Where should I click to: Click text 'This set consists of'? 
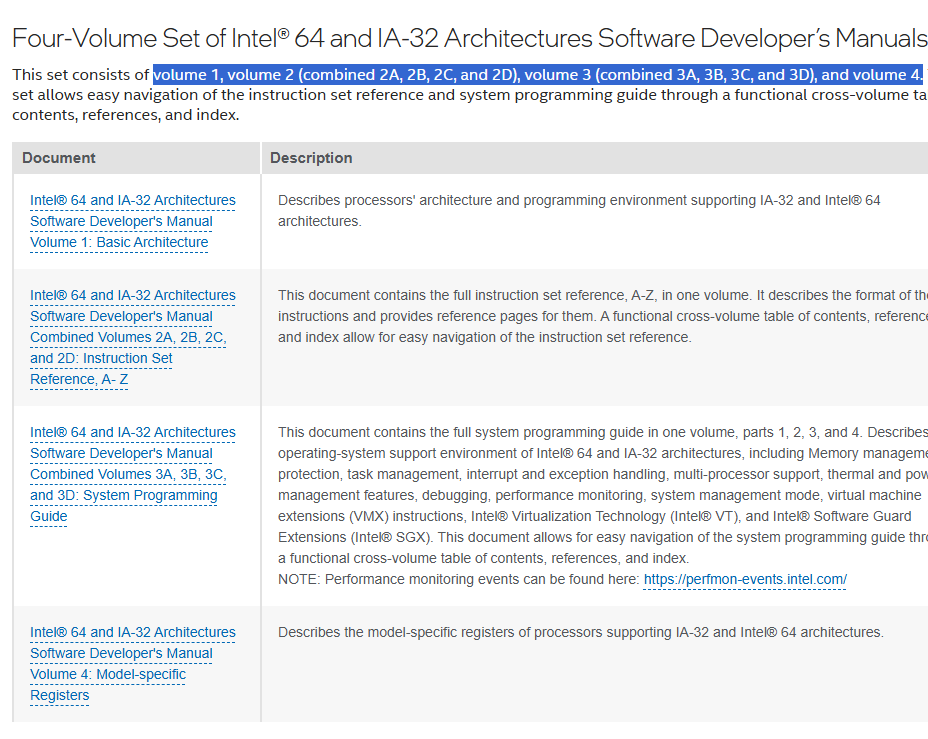[x=80, y=75]
